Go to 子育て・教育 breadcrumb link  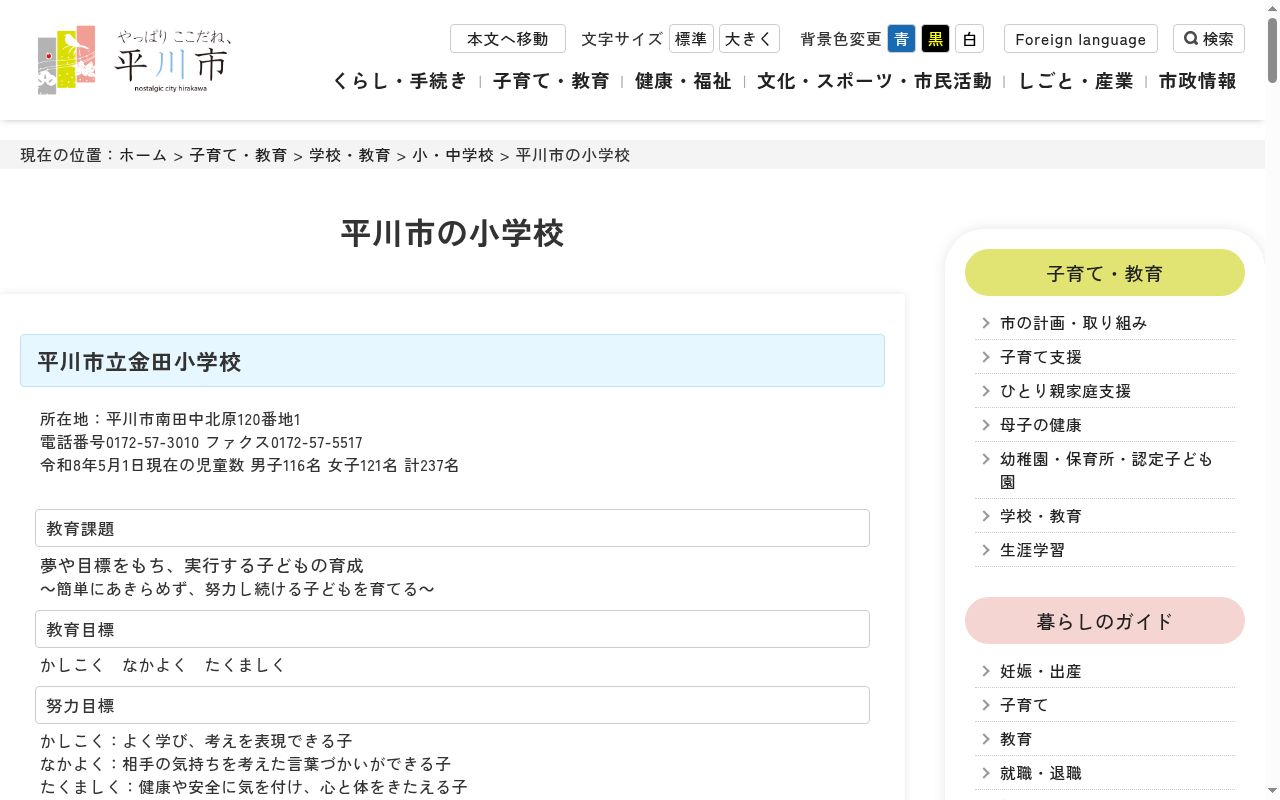click(x=238, y=155)
